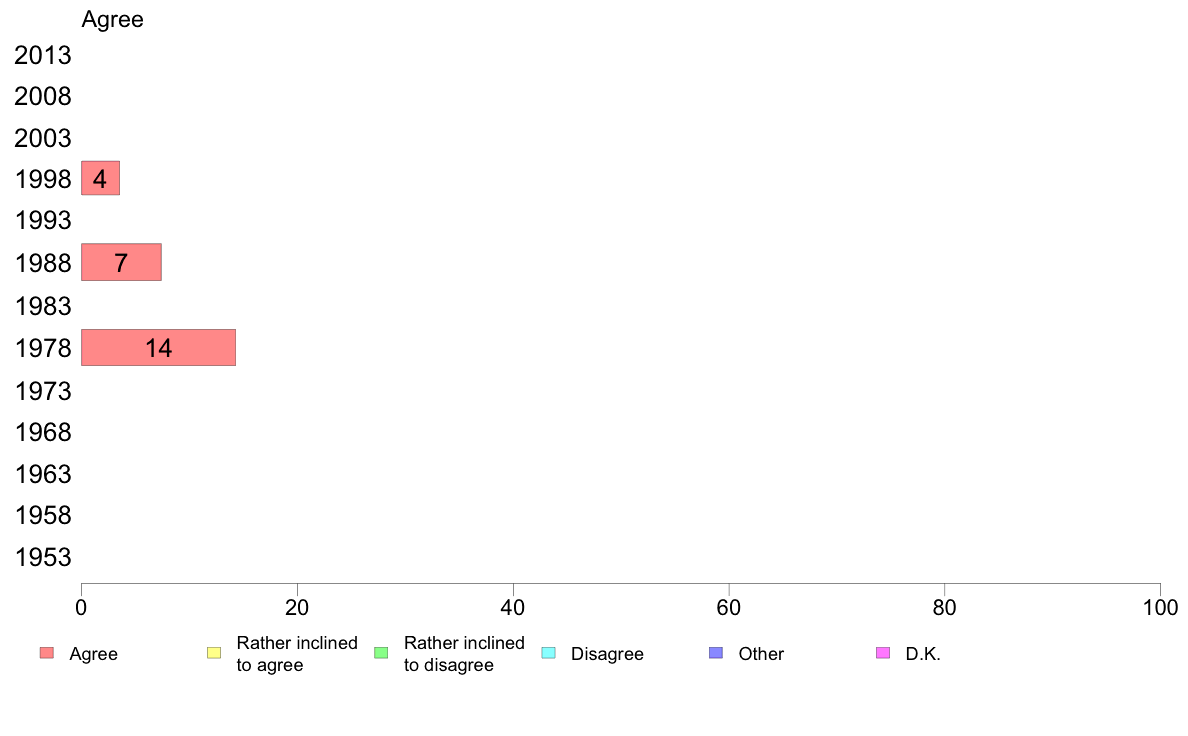Image resolution: width=1188 pixels, height=736 pixels.
Task: Select the 1978 bar showing 14
Action: pyautogui.click(x=158, y=348)
